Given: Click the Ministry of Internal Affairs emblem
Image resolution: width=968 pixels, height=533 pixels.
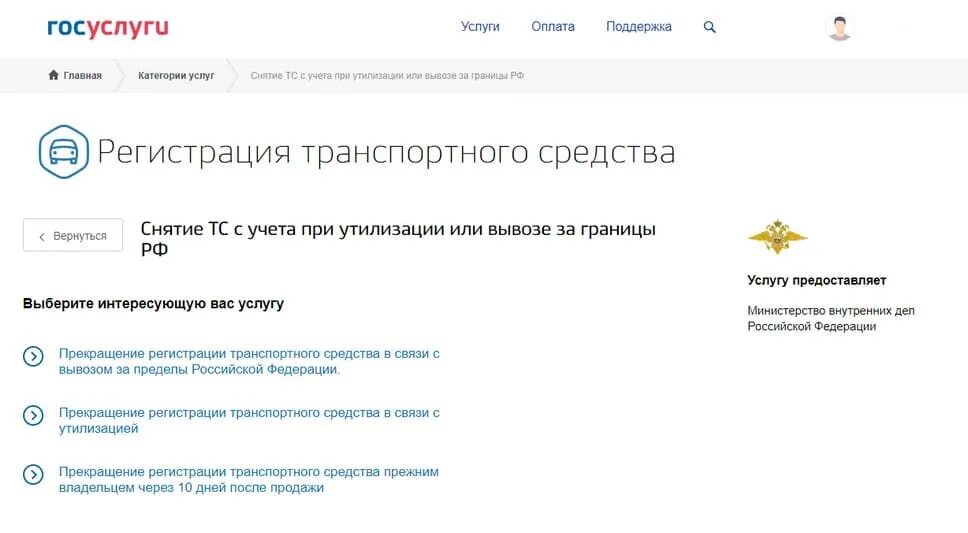Looking at the screenshot, I should coord(777,237).
